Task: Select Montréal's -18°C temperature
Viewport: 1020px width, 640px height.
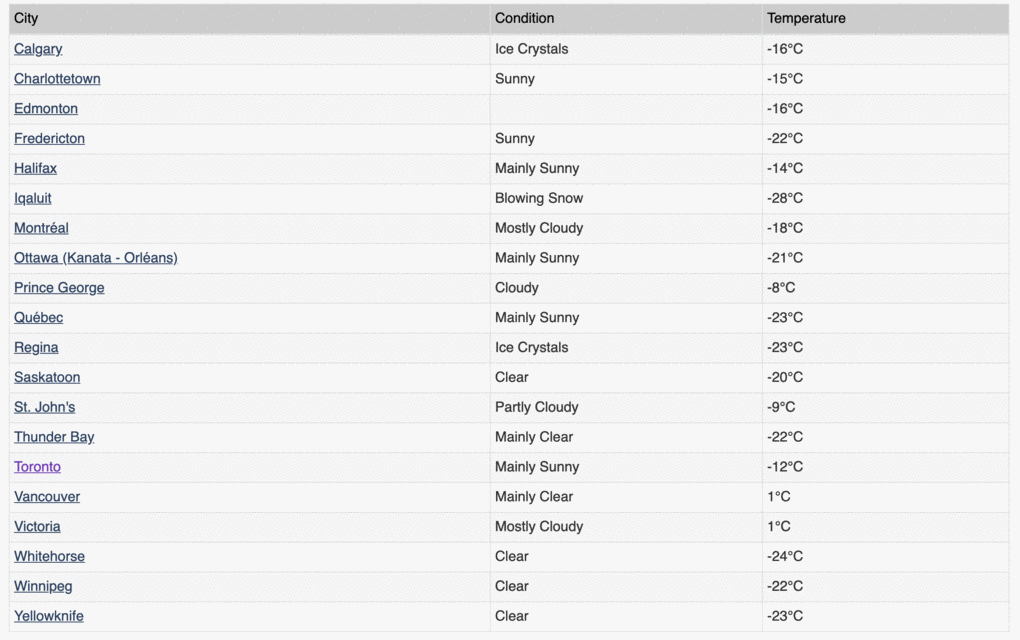Action: point(785,228)
